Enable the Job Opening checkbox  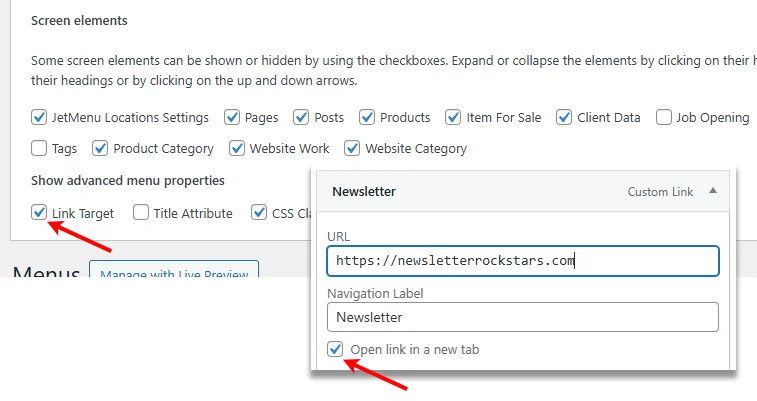664,117
